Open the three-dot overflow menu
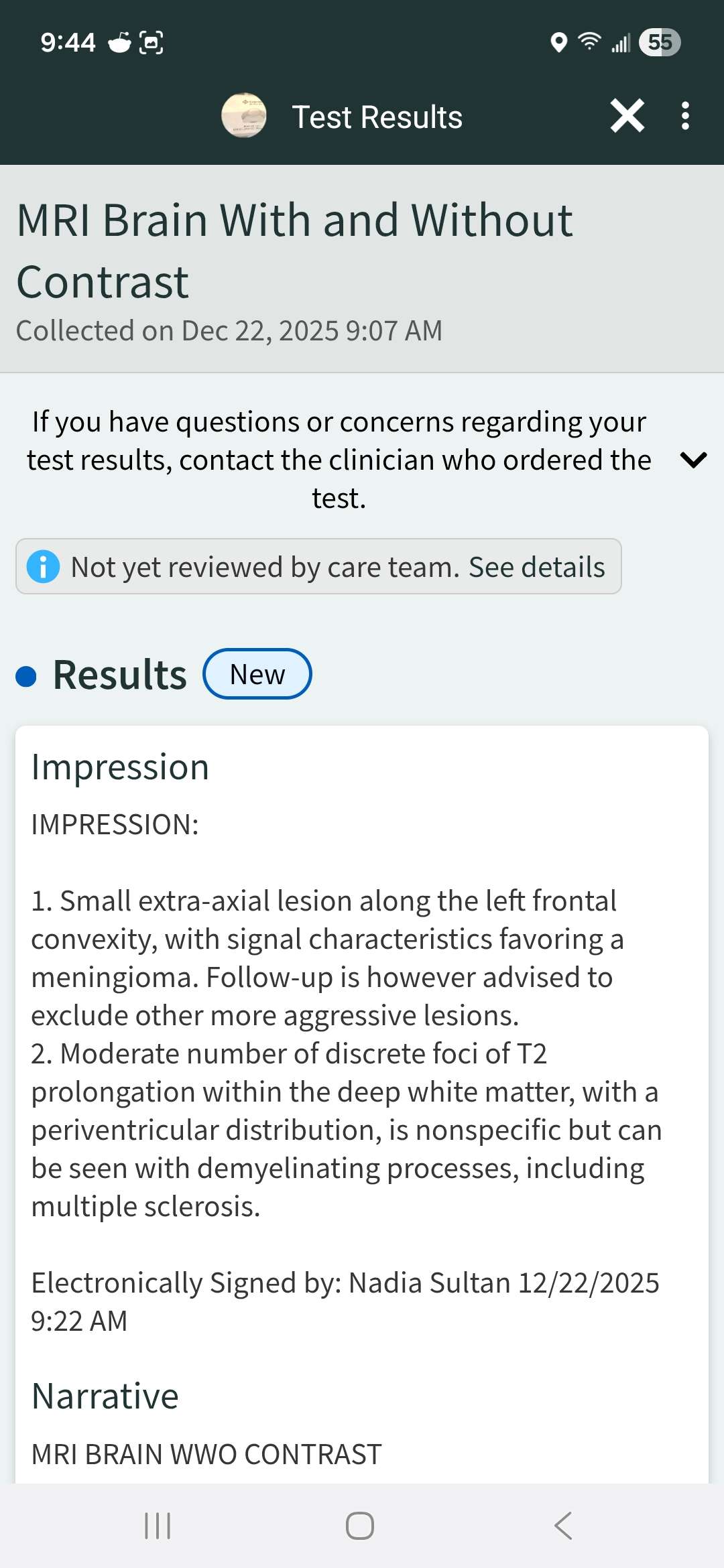This screenshot has width=724, height=1568. click(684, 116)
